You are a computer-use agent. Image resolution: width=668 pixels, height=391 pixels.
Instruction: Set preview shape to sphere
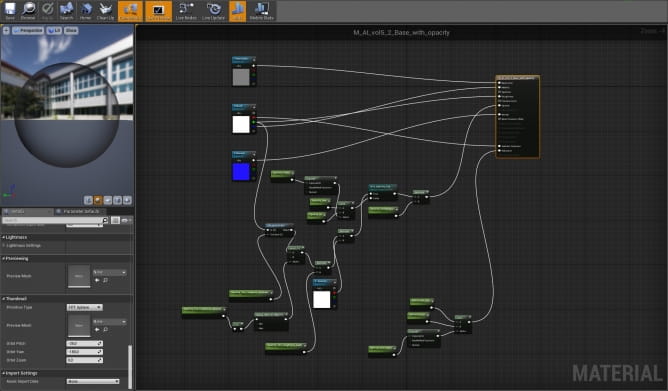pos(98,200)
